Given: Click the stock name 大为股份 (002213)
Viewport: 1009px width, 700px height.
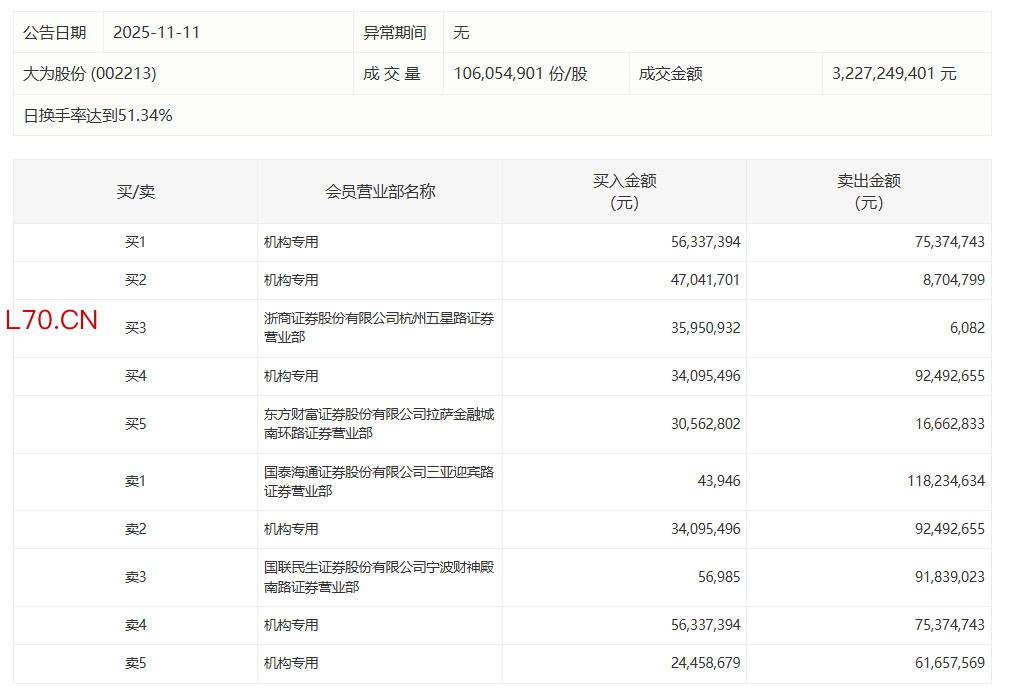Looking at the screenshot, I should pos(90,74).
